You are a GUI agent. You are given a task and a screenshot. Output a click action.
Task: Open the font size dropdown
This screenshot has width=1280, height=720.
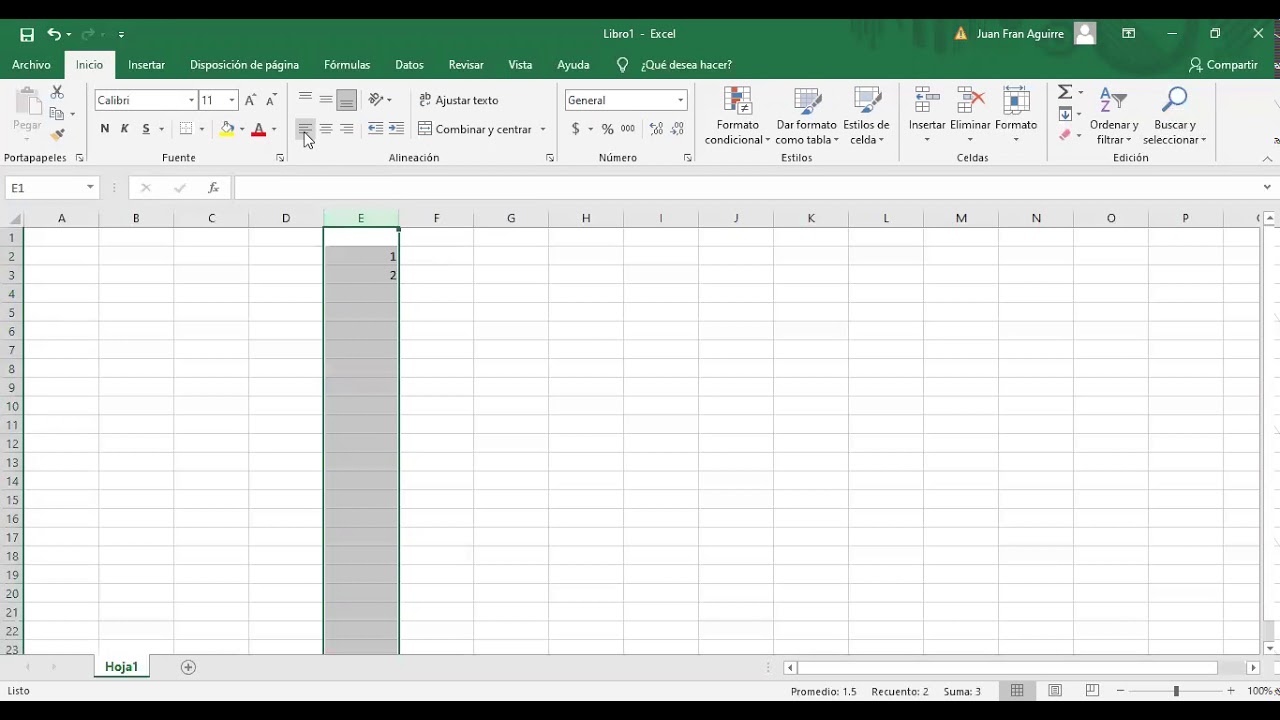tap(232, 100)
